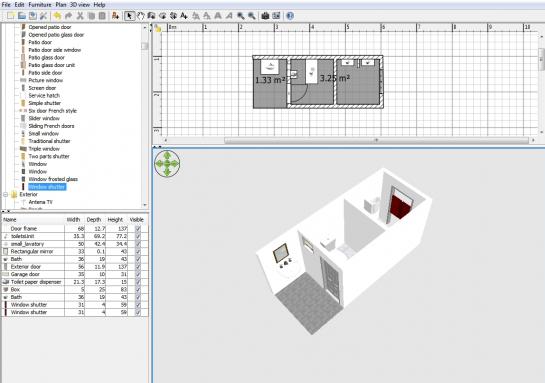Open the 3D view menu
545x383 pixels.
[80, 5]
